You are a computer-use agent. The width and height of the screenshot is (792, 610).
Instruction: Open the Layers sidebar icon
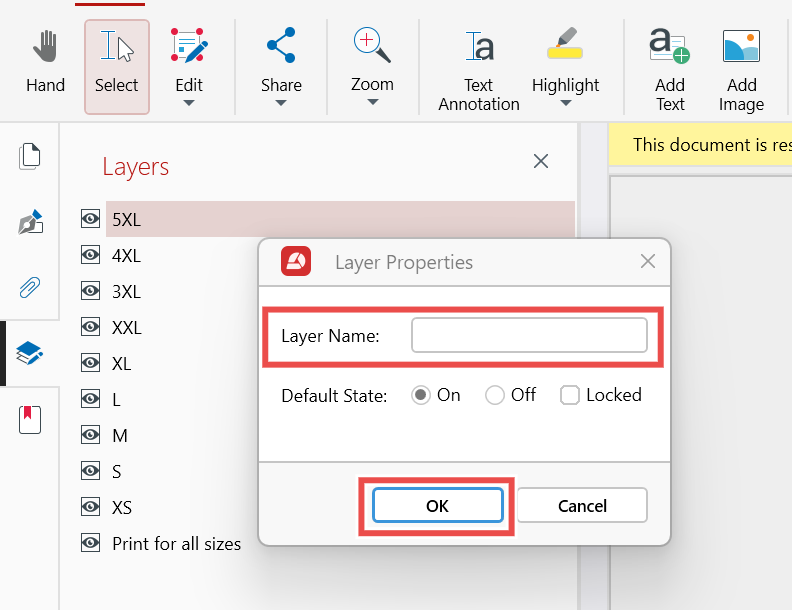point(29,353)
